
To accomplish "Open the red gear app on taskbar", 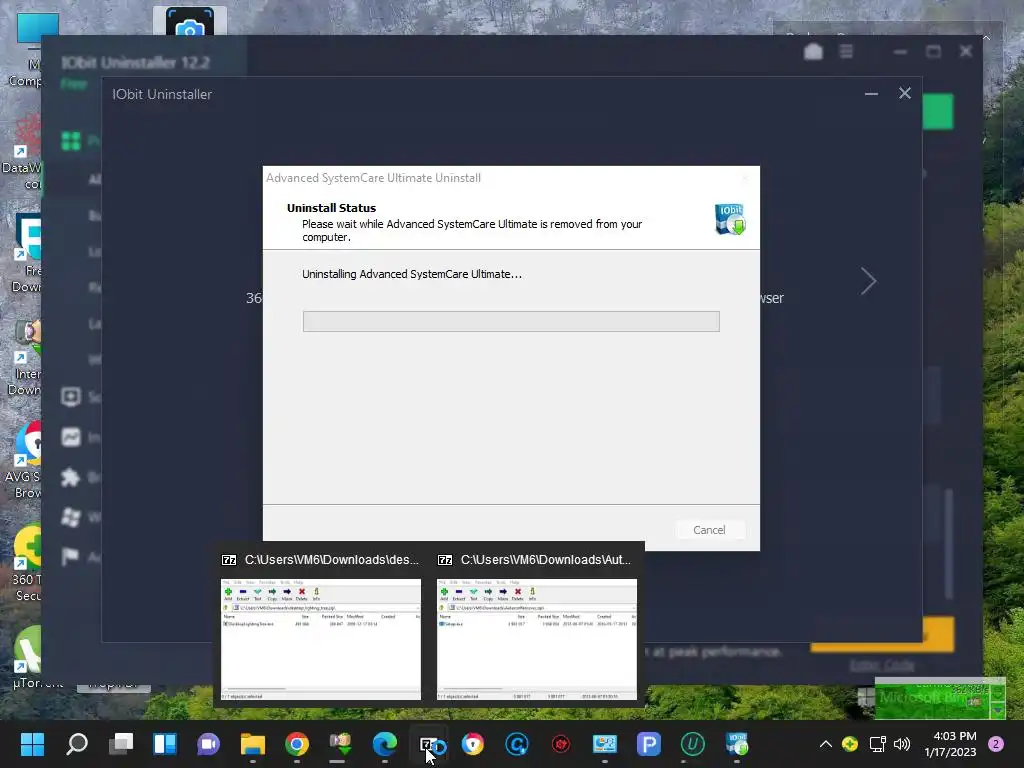I will (561, 744).
